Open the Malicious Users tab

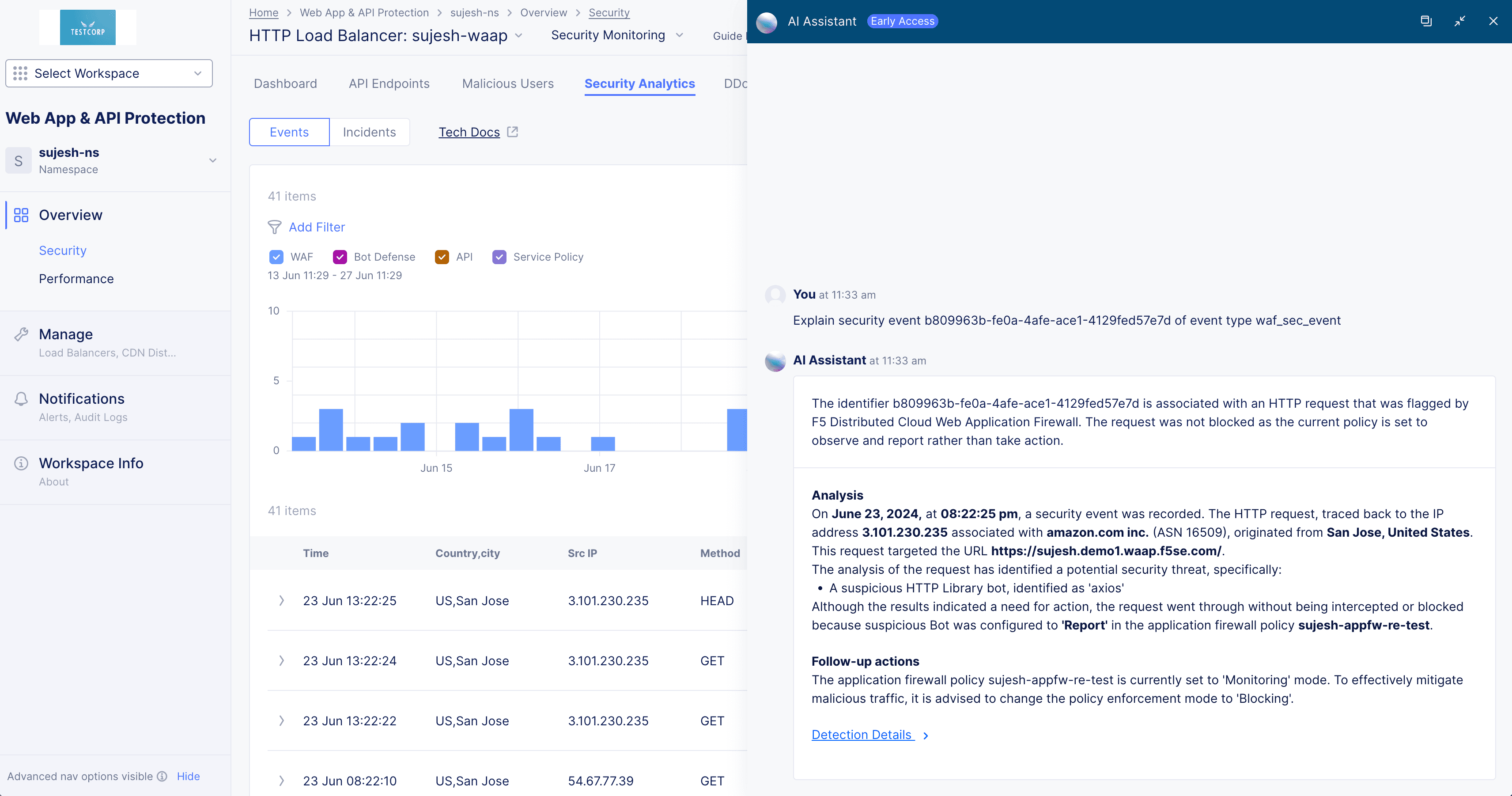(507, 83)
